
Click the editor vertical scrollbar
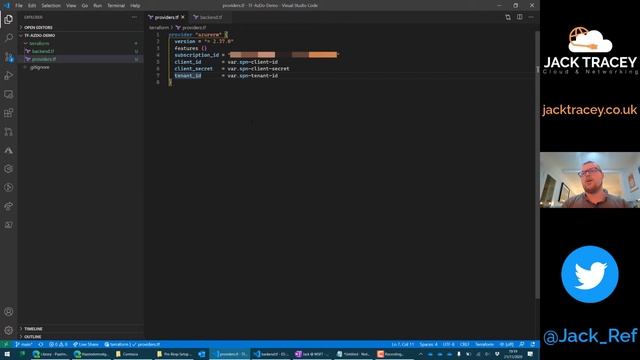(x=537, y=163)
